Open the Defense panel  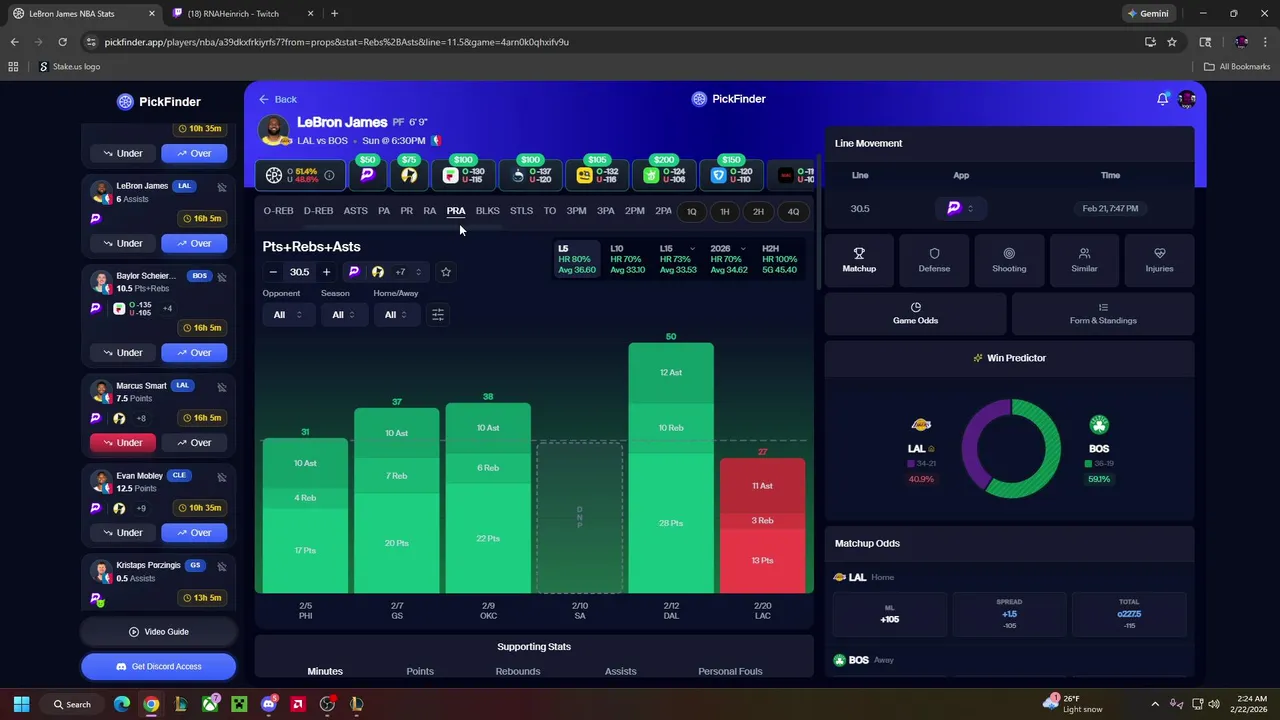934,260
